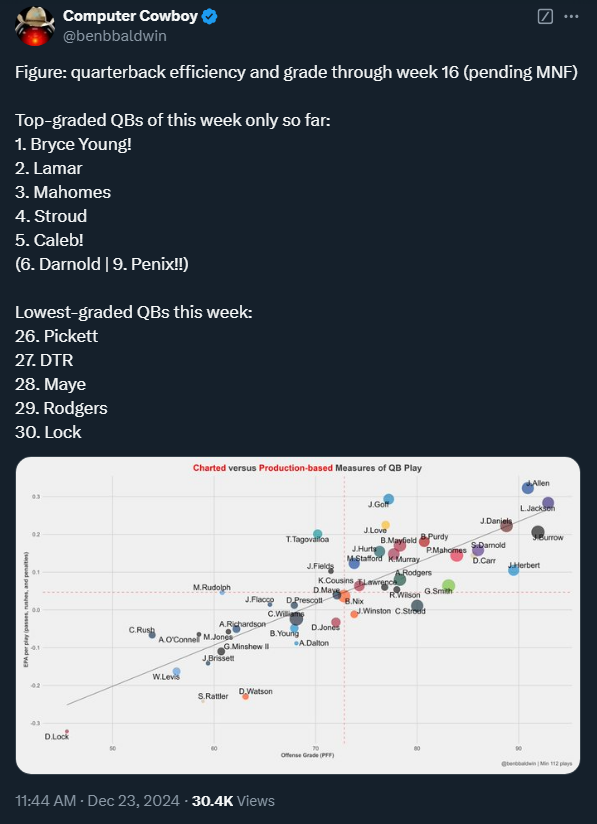Click the J.Herbert blue bubble

[513, 570]
